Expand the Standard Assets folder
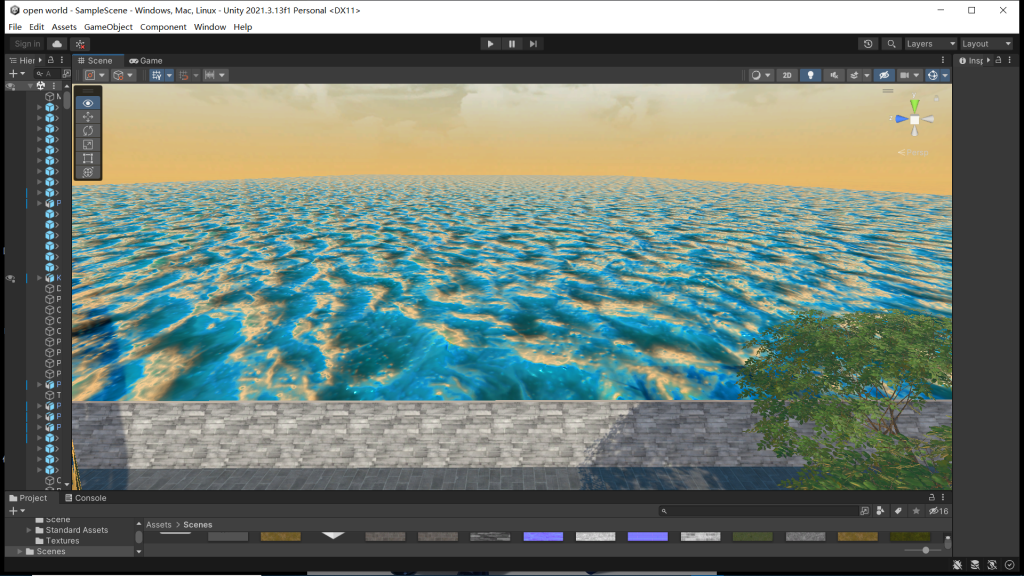 (29, 530)
